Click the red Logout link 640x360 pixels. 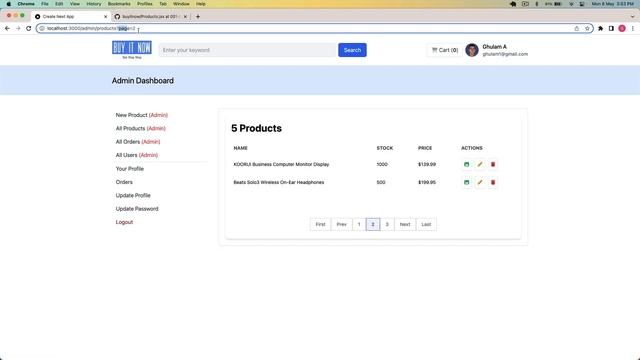tap(124, 222)
